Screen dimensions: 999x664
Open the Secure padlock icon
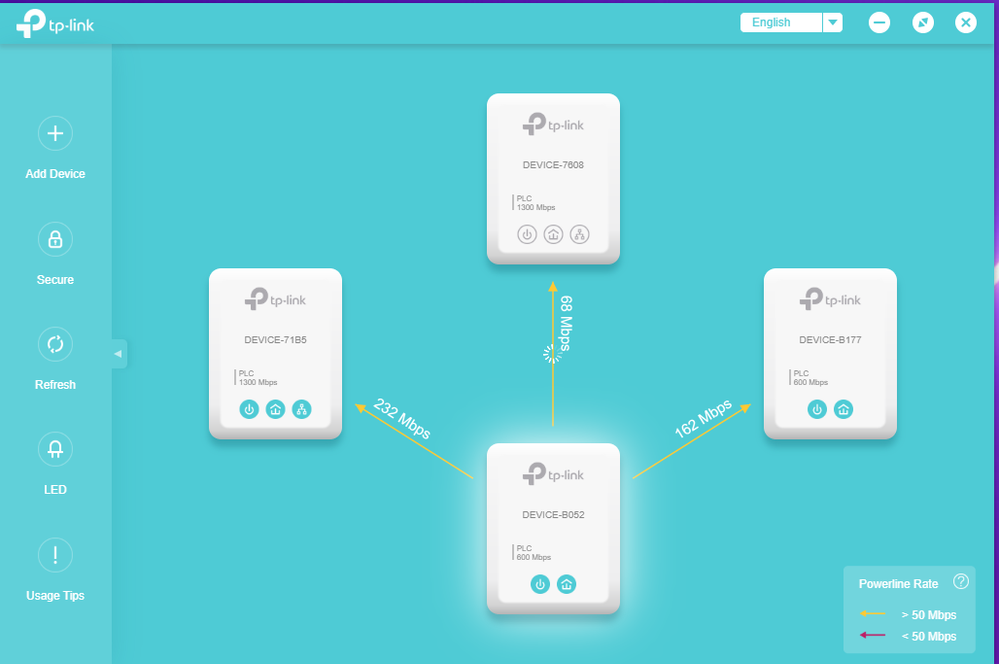pyautogui.click(x=55, y=239)
